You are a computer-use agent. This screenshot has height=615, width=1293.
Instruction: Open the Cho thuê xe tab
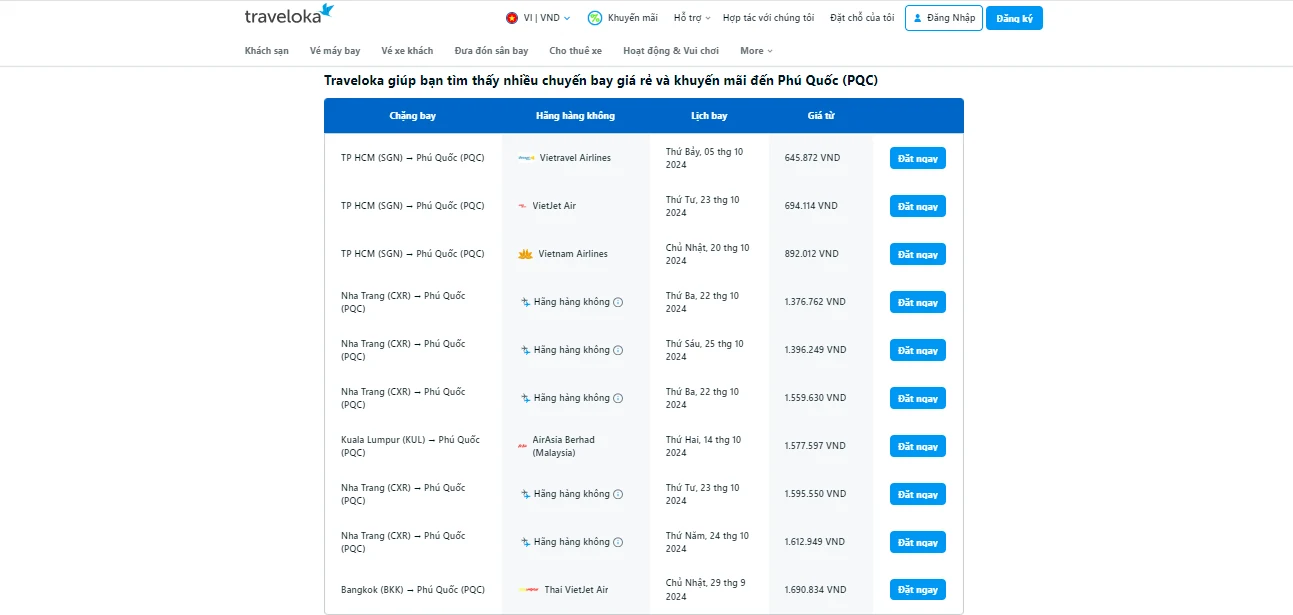tap(576, 51)
